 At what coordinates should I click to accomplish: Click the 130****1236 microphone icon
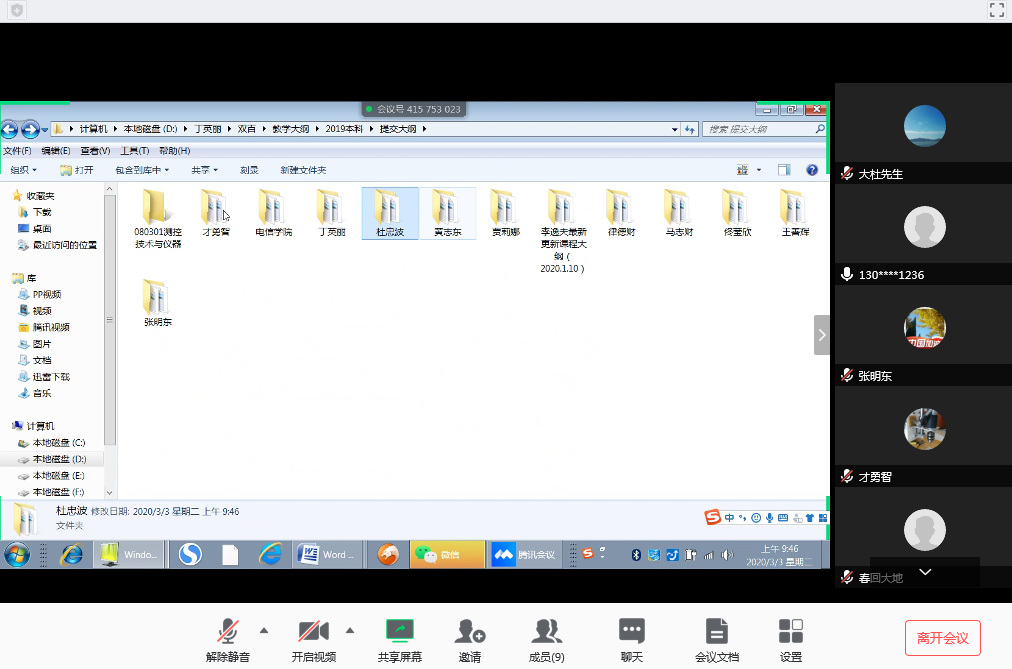[847, 275]
